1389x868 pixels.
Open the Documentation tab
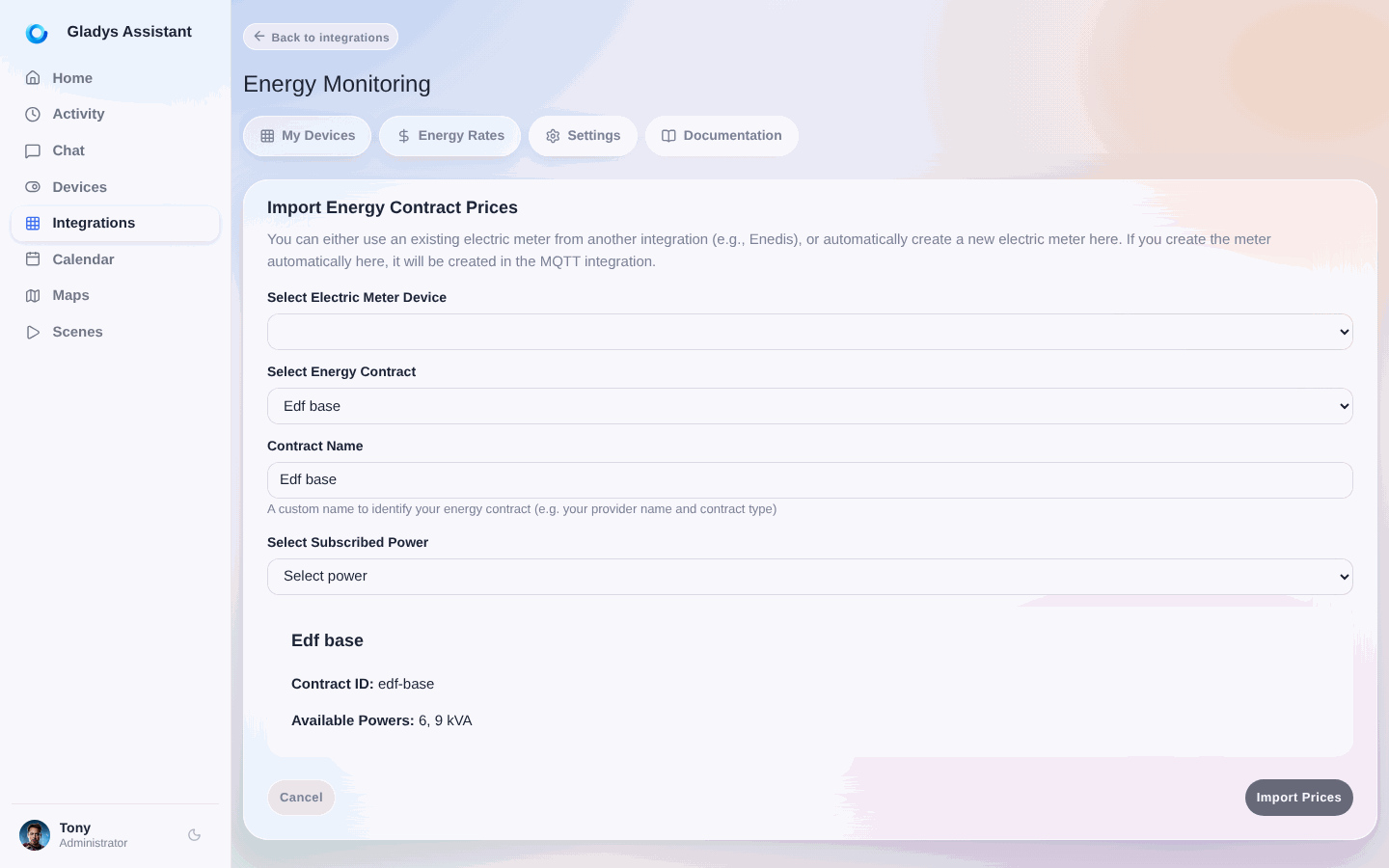tap(722, 136)
